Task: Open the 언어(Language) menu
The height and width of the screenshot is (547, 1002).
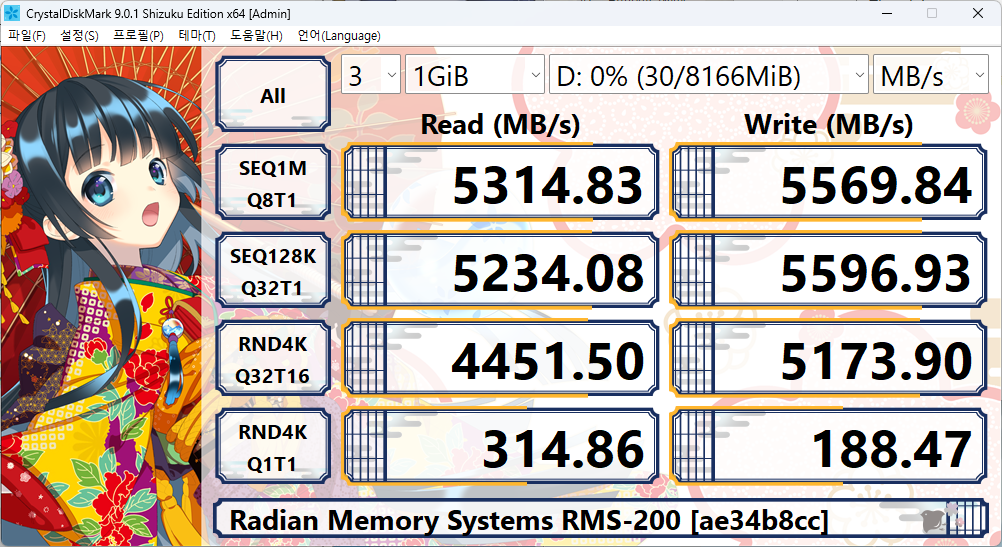Action: tap(338, 36)
